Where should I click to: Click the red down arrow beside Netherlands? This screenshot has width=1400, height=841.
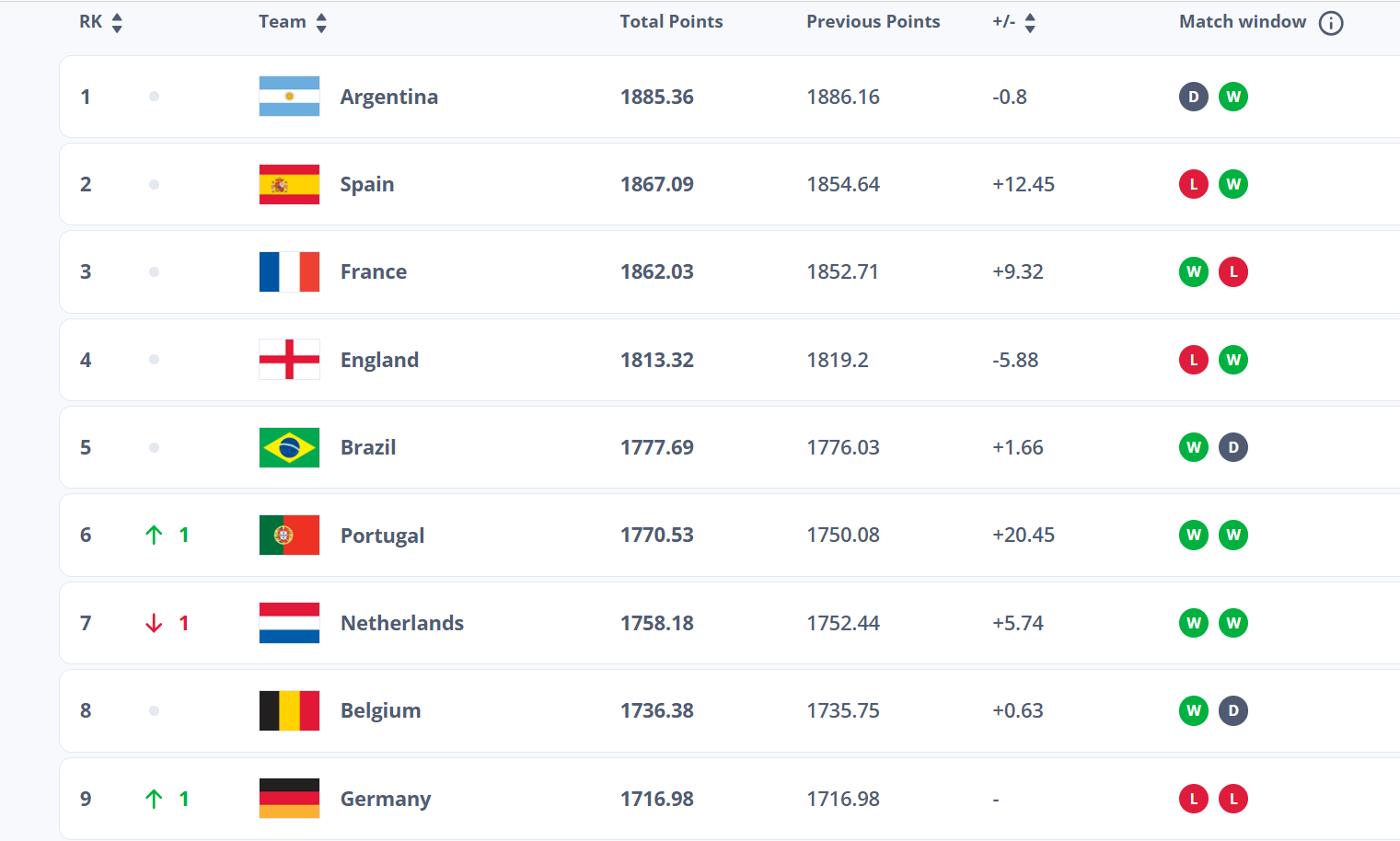pyautogui.click(x=154, y=623)
